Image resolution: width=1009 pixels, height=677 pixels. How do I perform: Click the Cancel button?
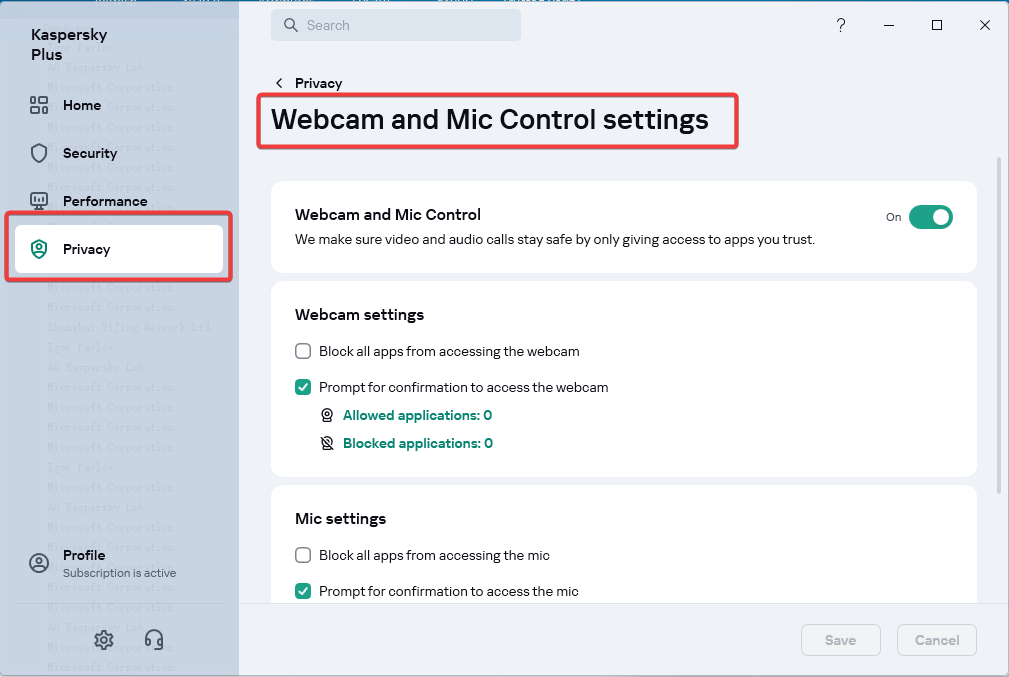[936, 640]
